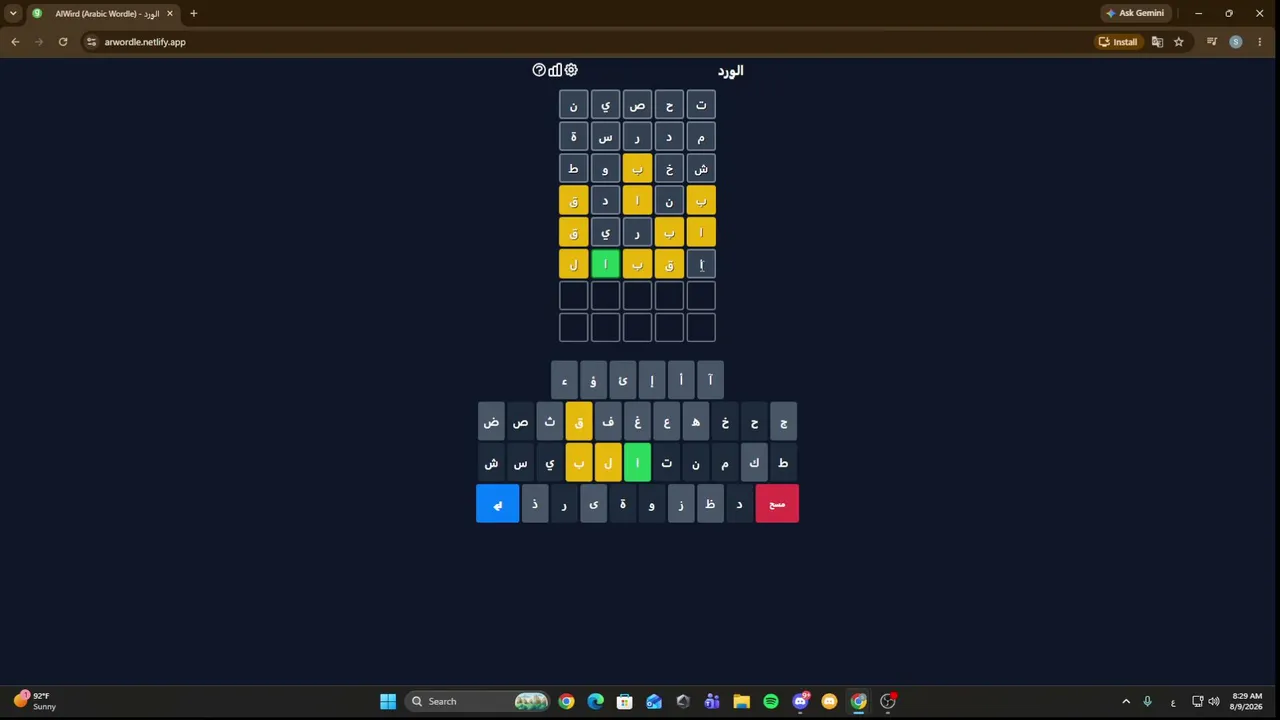View site information icon in address bar

pyautogui.click(x=91, y=42)
